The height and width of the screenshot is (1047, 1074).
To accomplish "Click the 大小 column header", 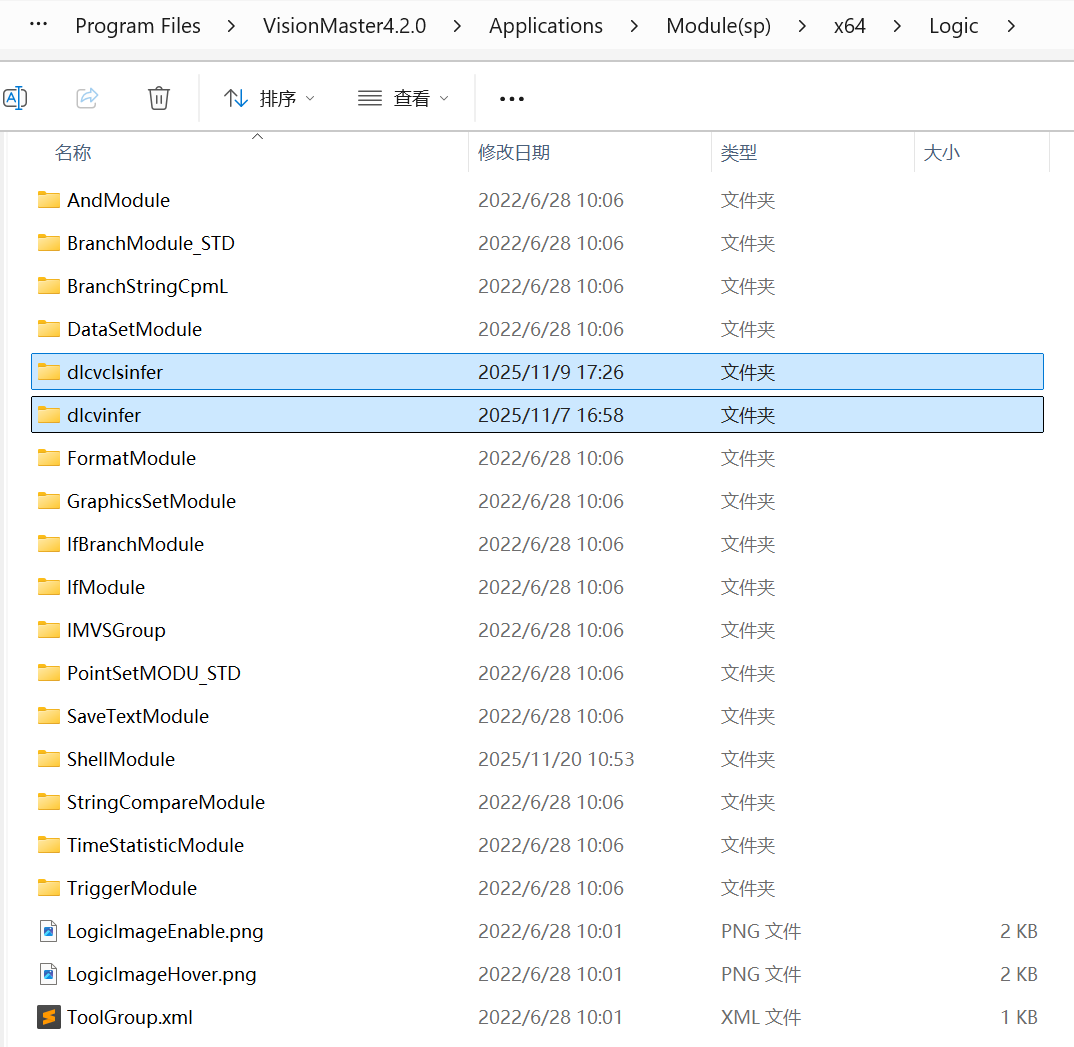I will click(941, 153).
